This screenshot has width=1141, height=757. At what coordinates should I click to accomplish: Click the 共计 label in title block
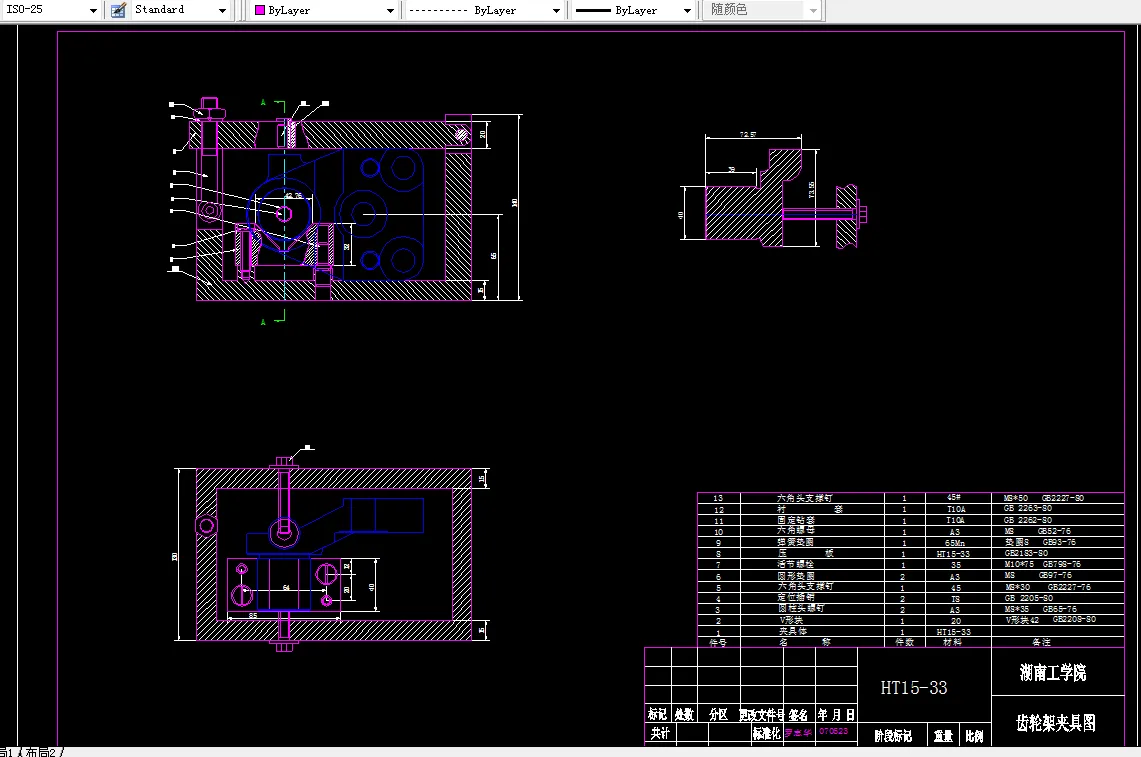[x=660, y=733]
